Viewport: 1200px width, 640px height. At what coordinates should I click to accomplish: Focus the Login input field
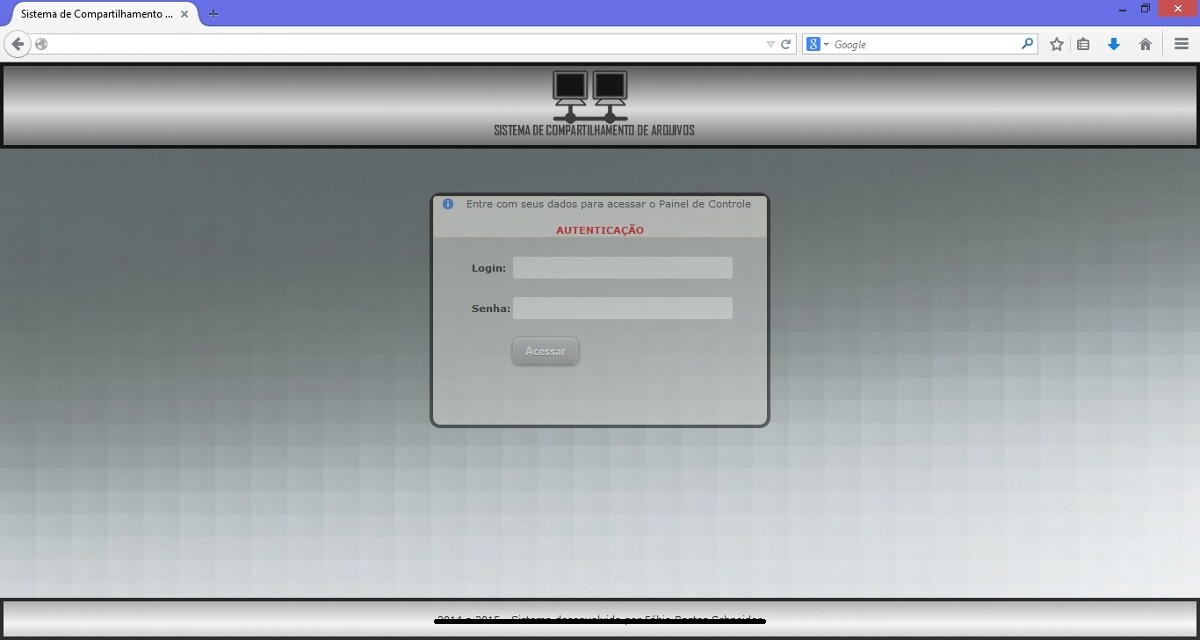coord(622,268)
